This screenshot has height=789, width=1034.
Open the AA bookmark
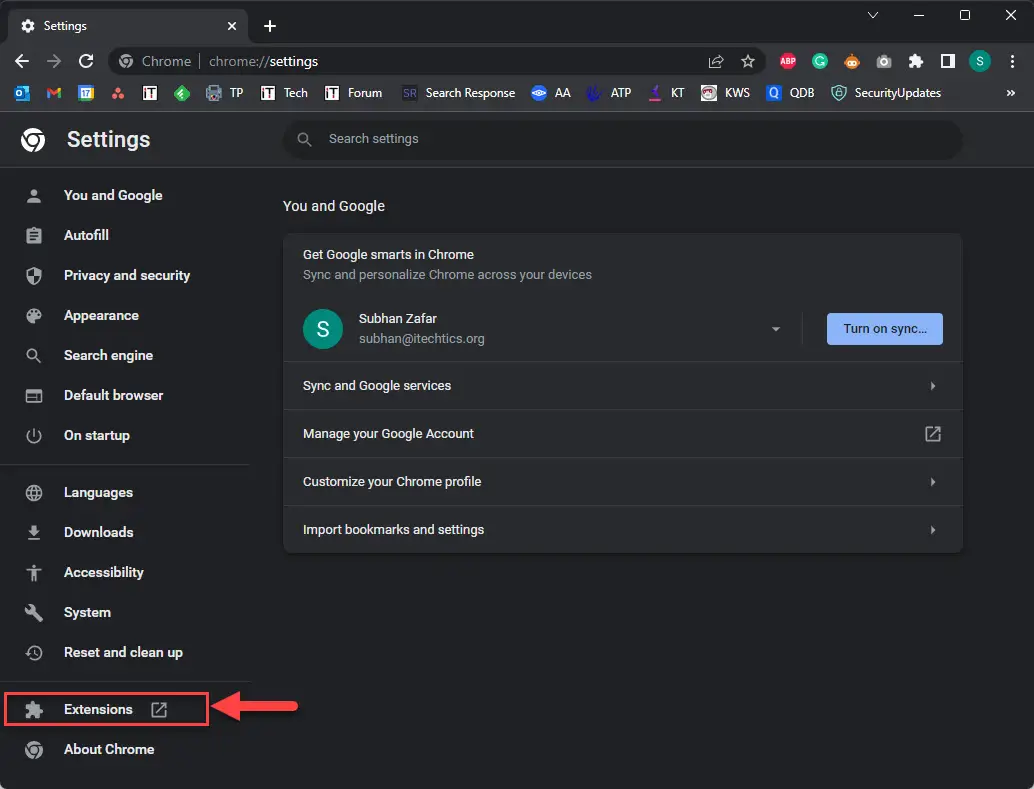pyautogui.click(x=551, y=93)
